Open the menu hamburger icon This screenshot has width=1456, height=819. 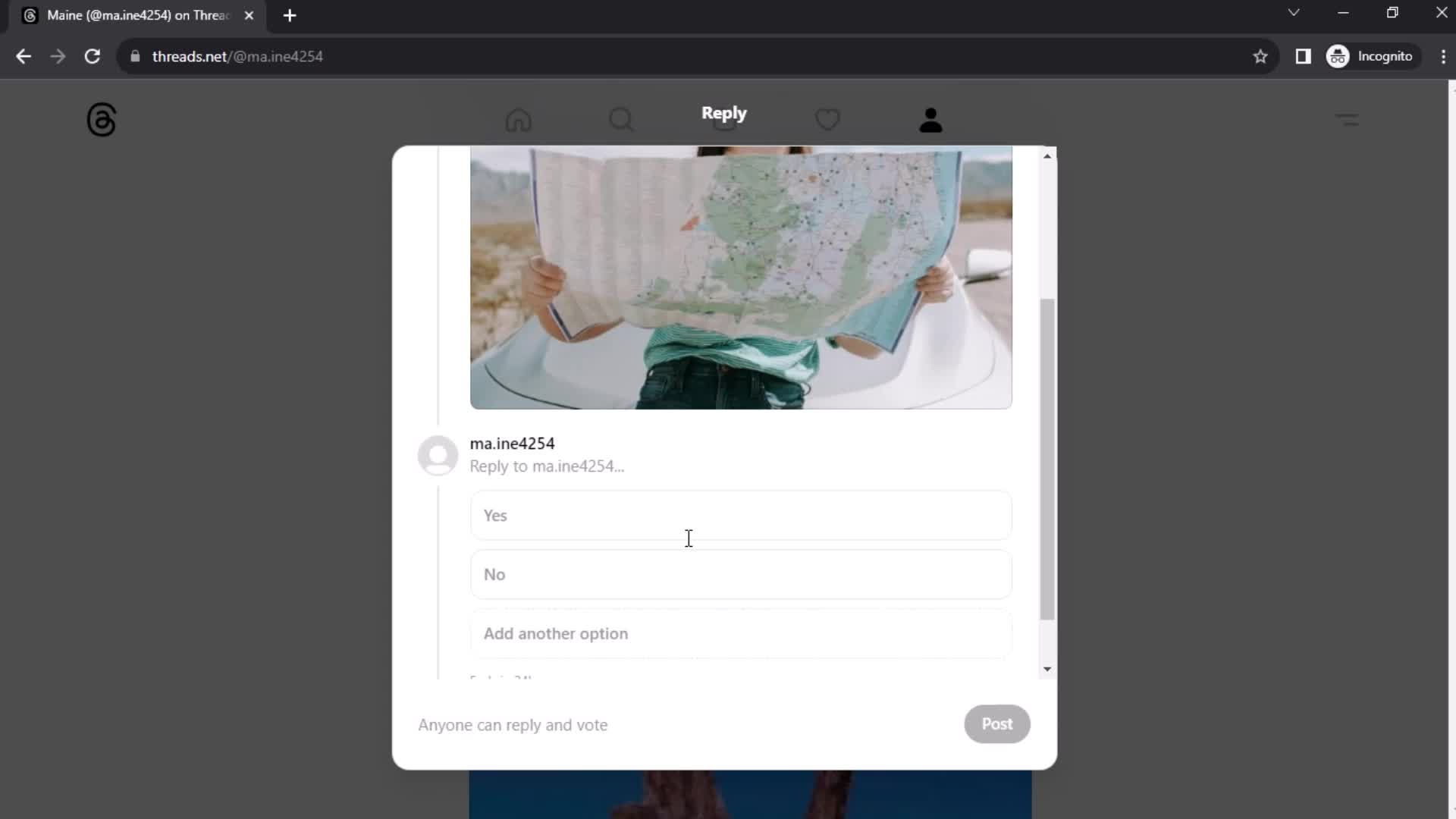click(x=1347, y=119)
